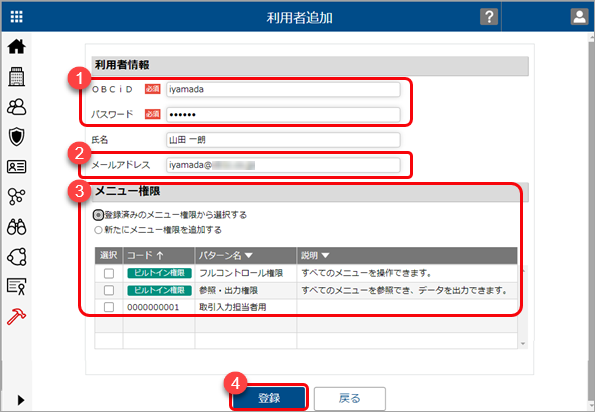Open the building icon in sidebar
The height and width of the screenshot is (412, 595).
16,77
